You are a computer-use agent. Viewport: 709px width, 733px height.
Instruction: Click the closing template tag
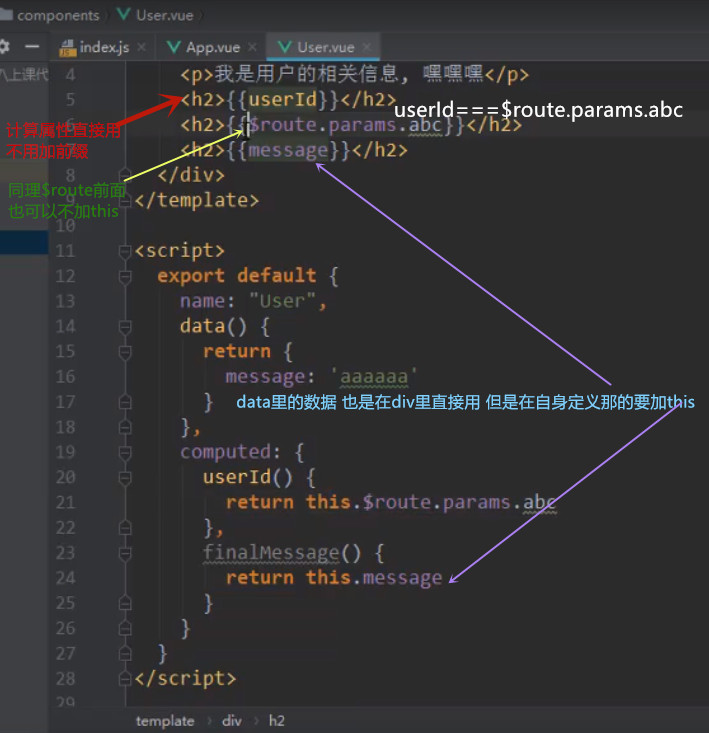(x=196, y=201)
